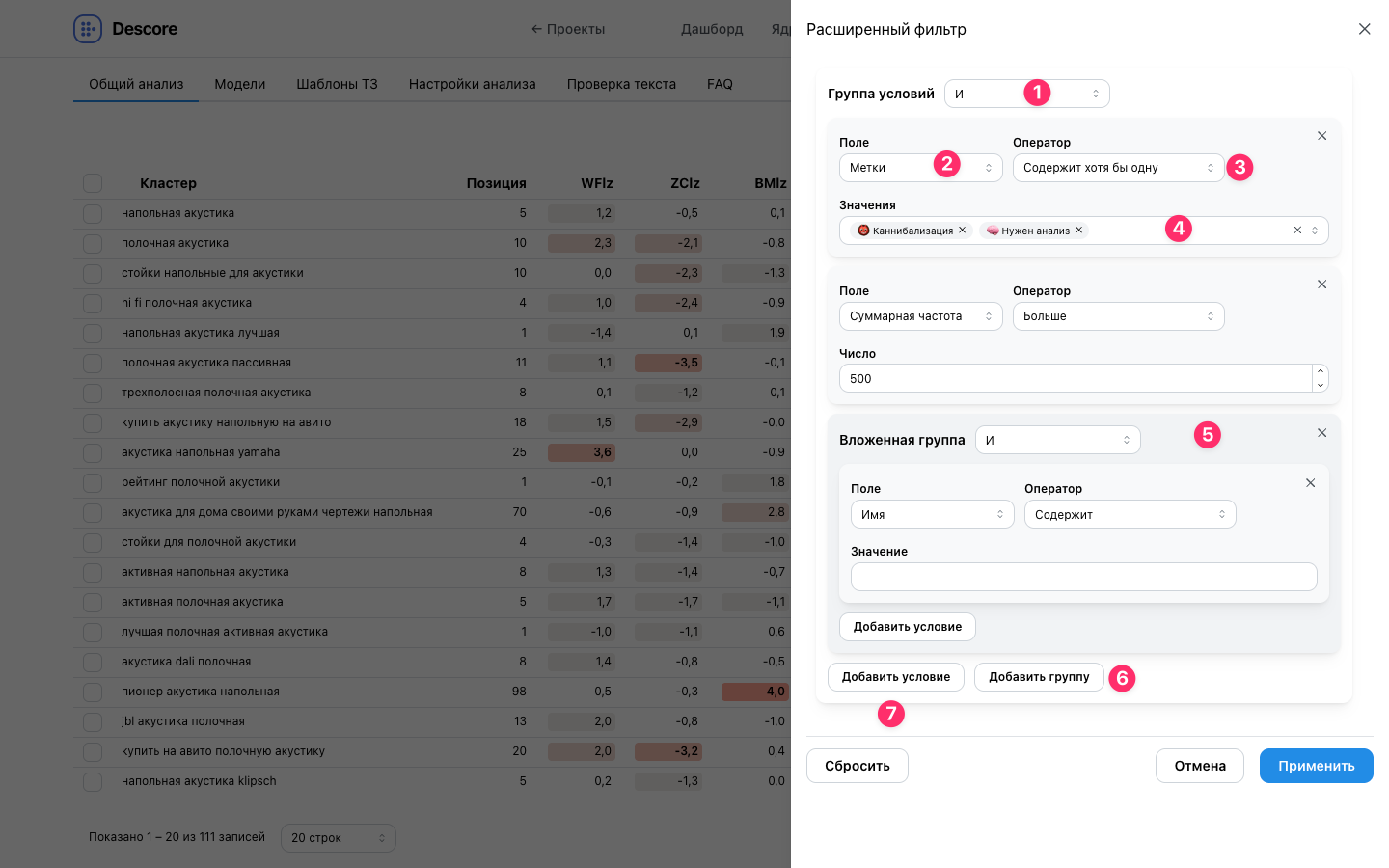Check the row полочная акустика
This screenshot has height=868, width=1389.
pos(93,243)
